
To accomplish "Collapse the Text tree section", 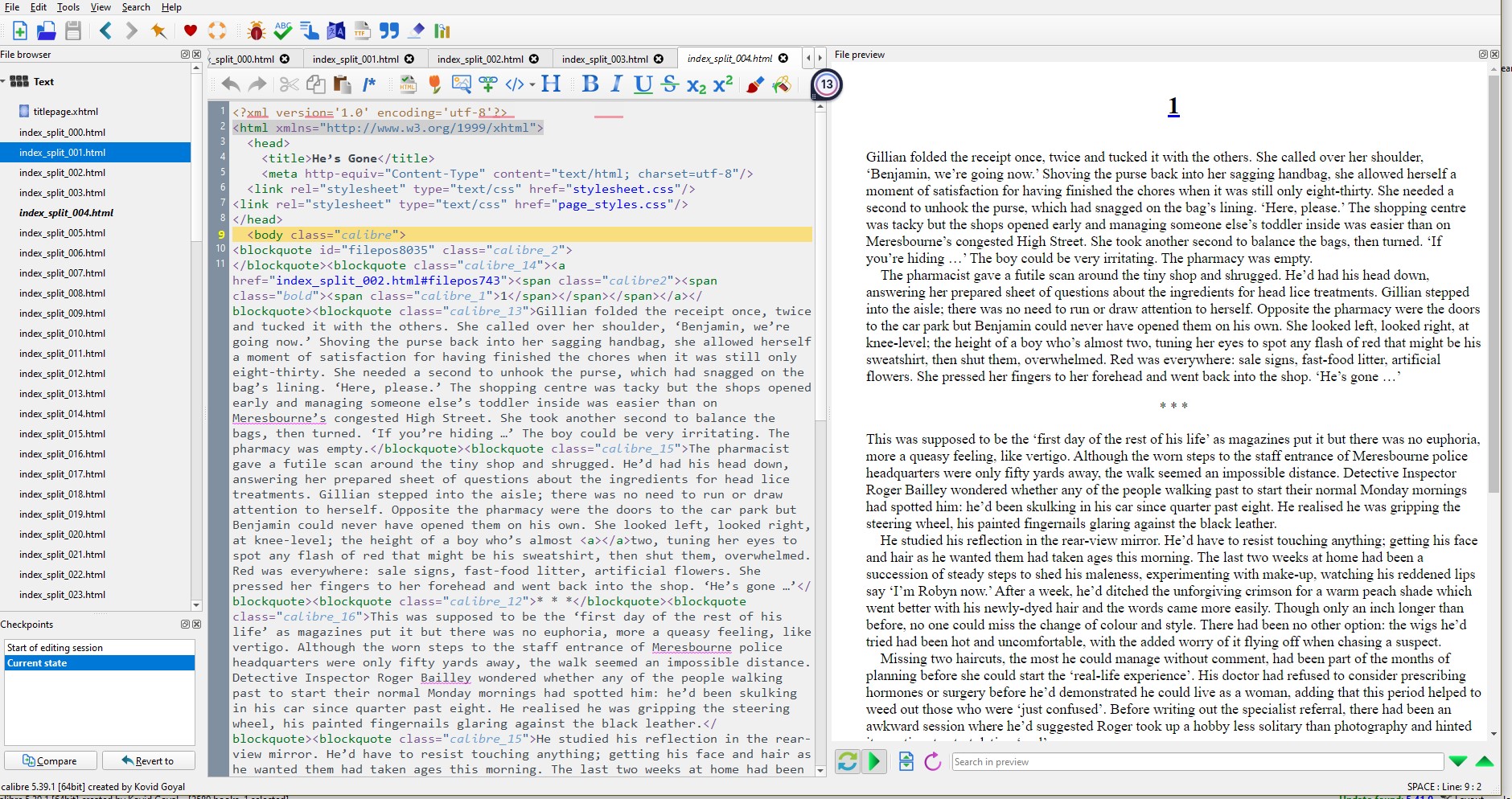I will tap(4, 81).
